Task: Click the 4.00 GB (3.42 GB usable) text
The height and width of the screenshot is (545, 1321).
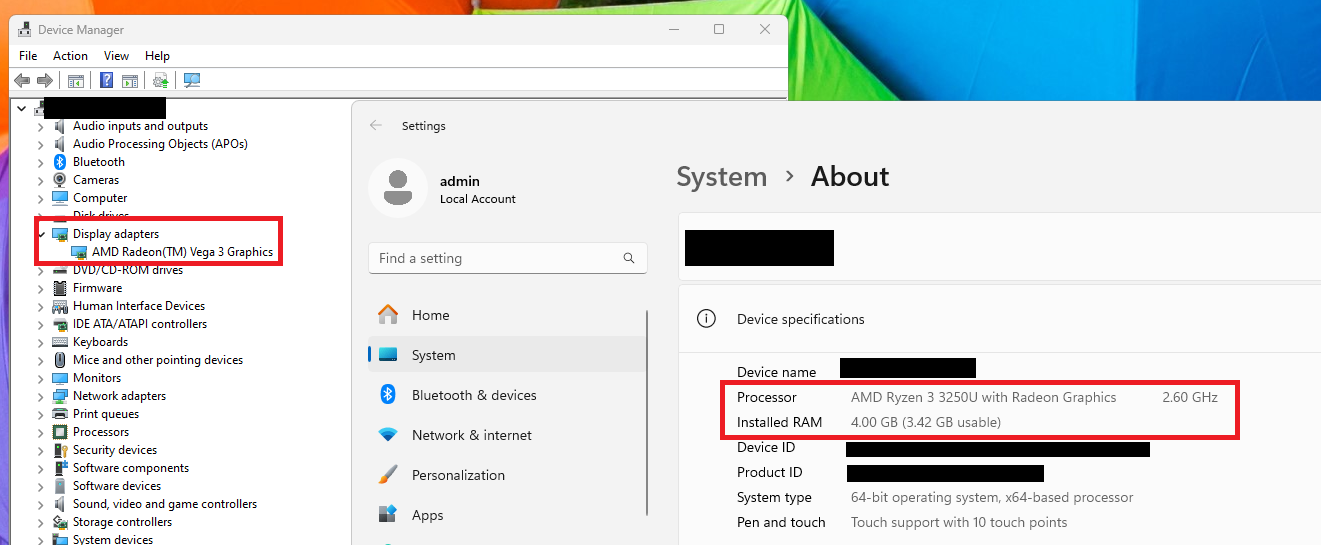Action: tap(926, 422)
